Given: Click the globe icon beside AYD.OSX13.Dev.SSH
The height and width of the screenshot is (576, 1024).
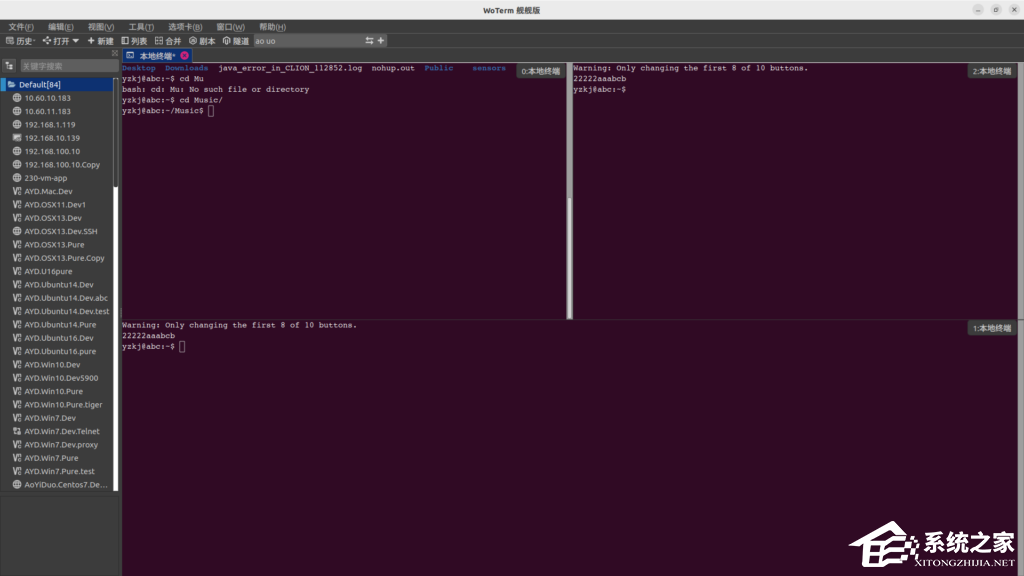Looking at the screenshot, I should tap(17, 231).
